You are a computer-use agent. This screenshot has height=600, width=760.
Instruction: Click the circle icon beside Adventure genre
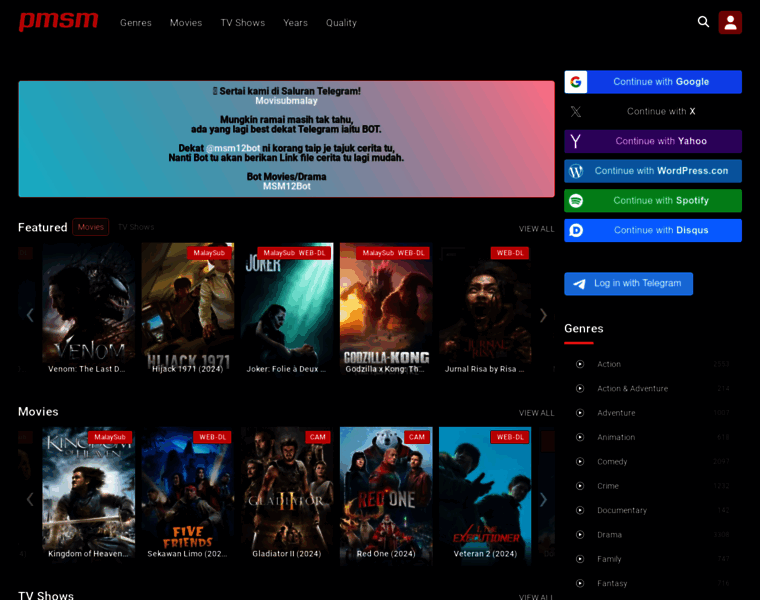click(580, 413)
